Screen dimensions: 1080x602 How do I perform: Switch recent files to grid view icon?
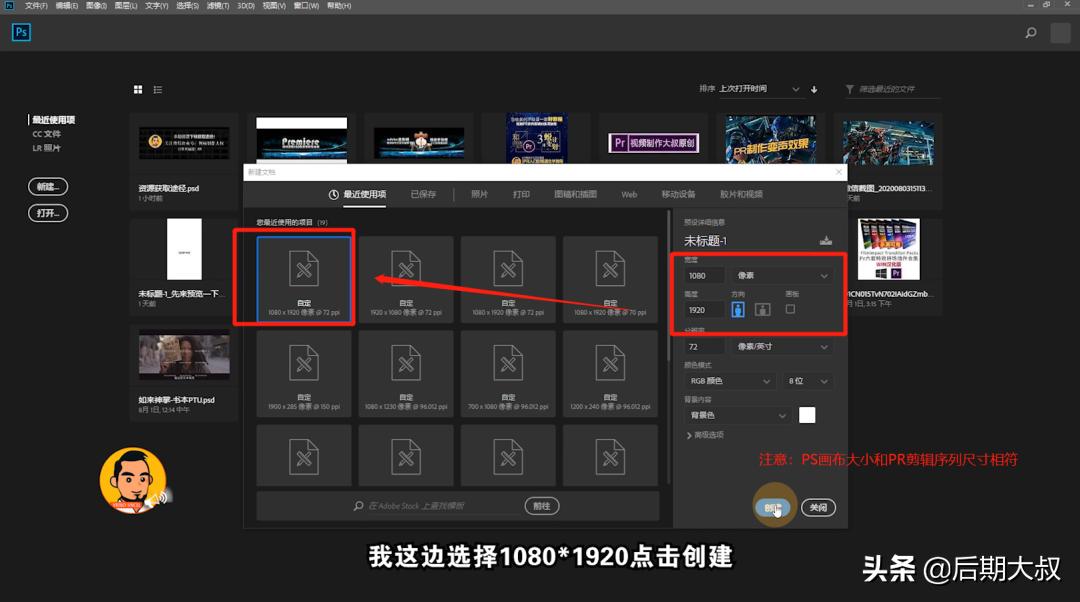click(x=138, y=89)
